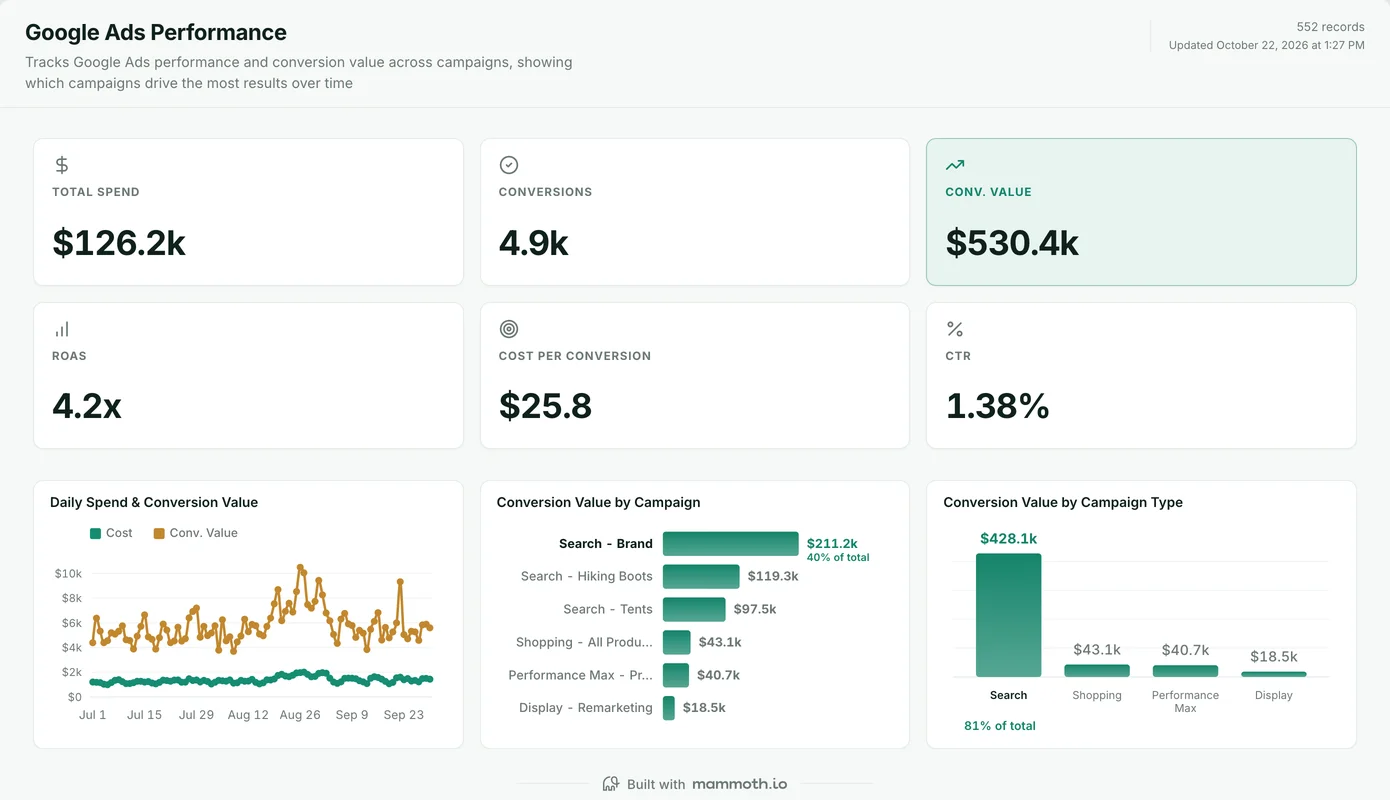Viewport: 1390px width, 800px height.
Task: Select the Search - Brand bar
Action: [x=731, y=544]
